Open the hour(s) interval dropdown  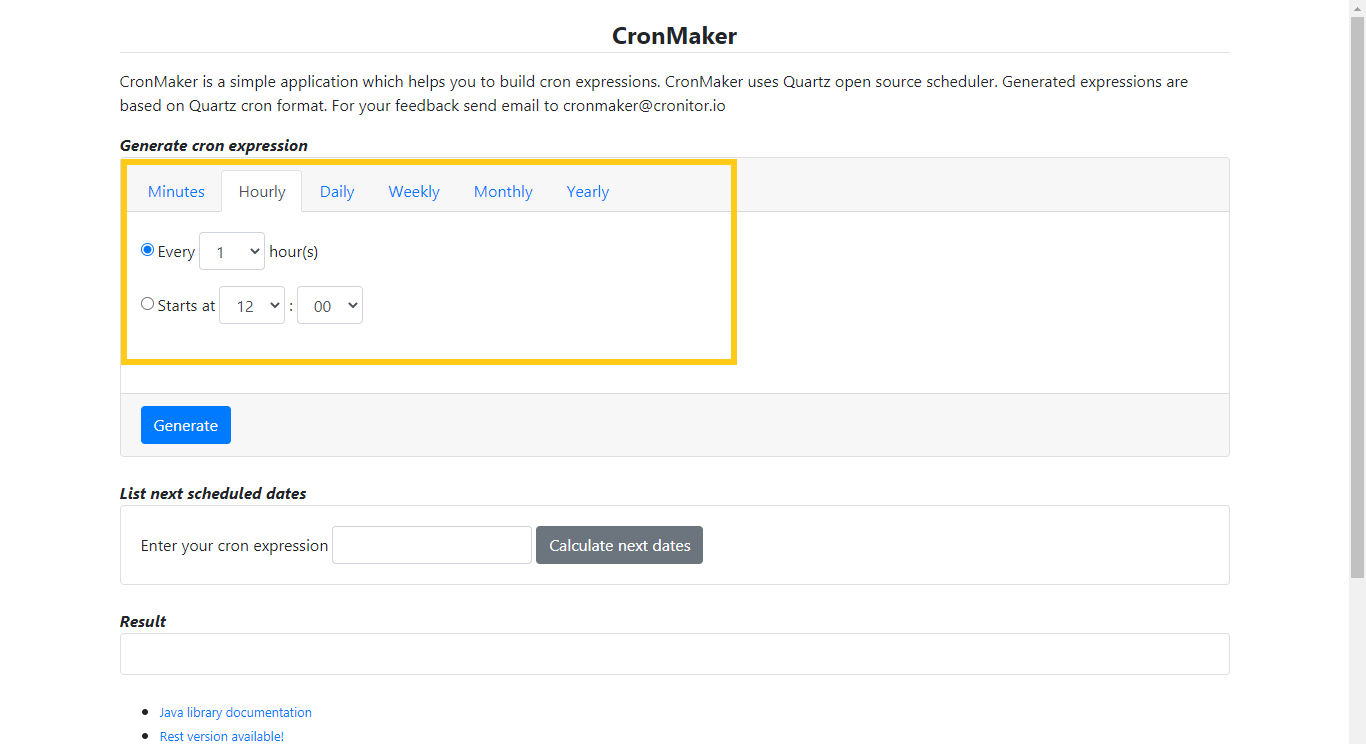[231, 251]
